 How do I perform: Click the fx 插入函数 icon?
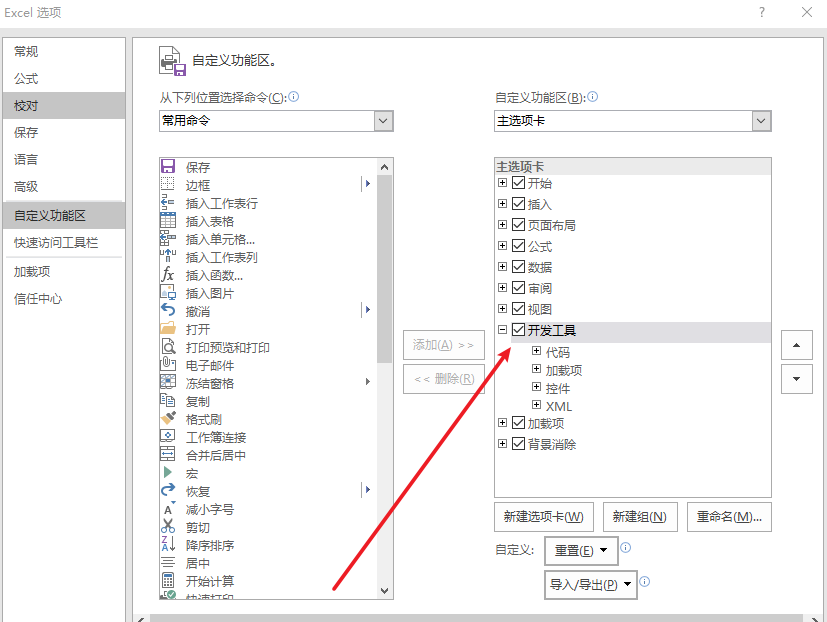(x=168, y=274)
